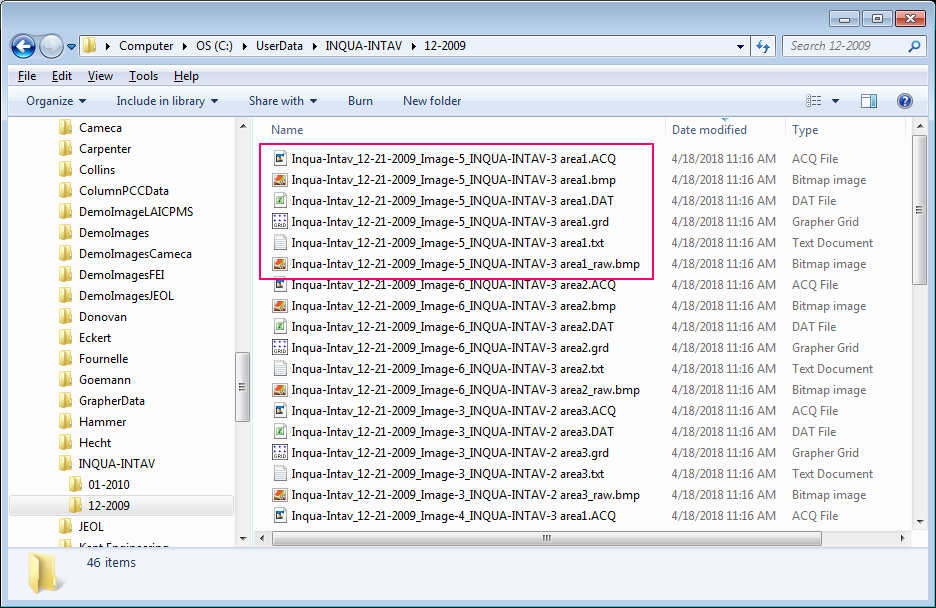Select the 01-2010 subfolder in tree

point(108,485)
